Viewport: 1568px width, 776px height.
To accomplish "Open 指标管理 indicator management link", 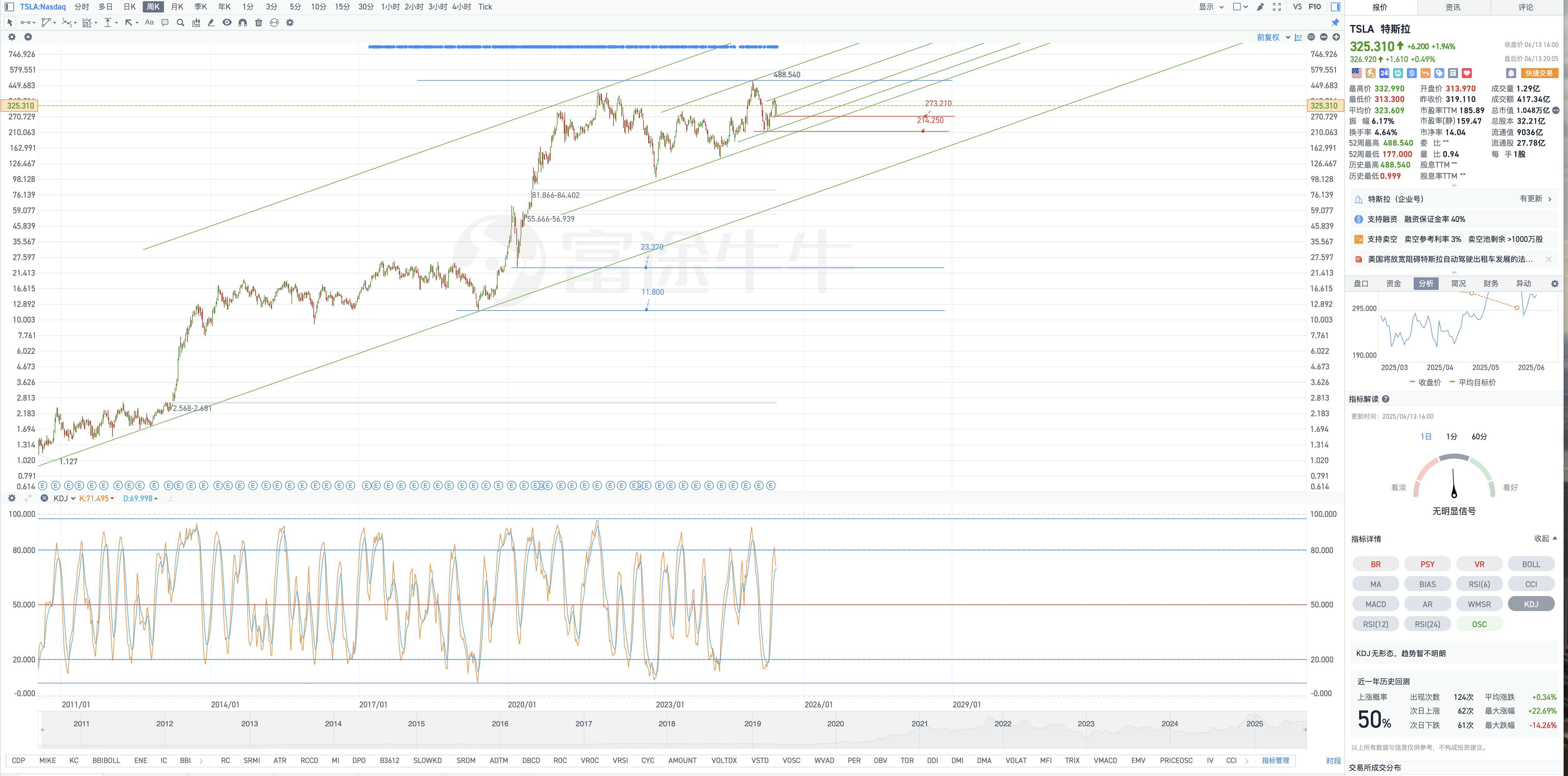I will coord(1275,760).
